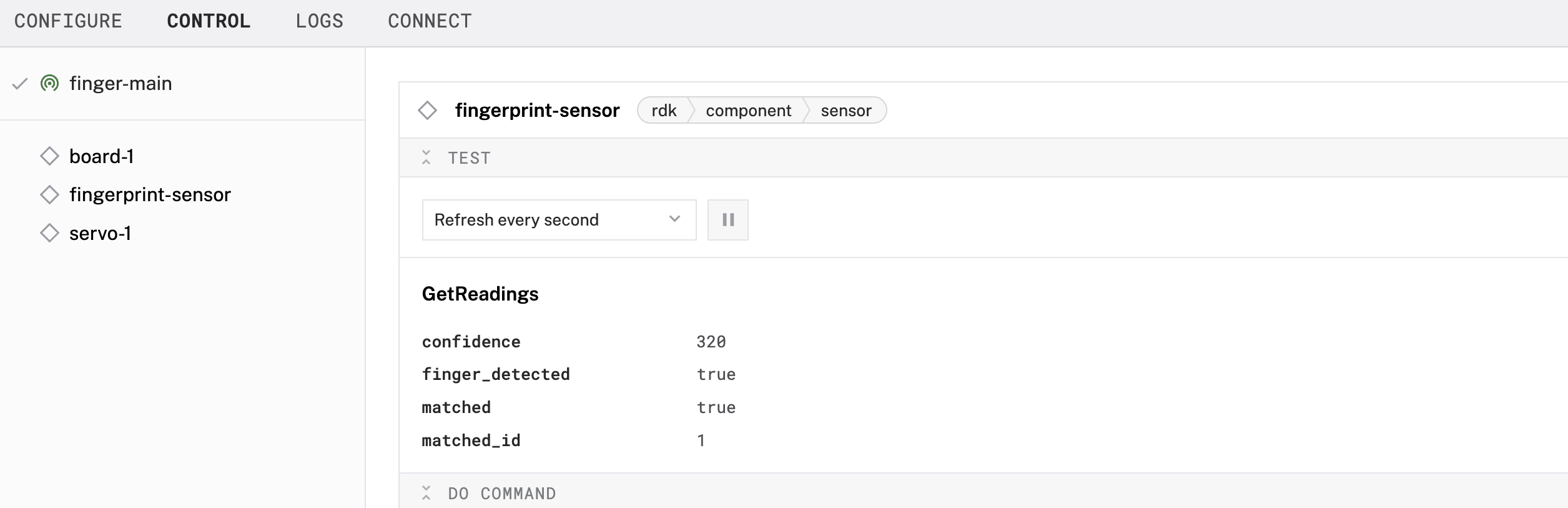Click the diamond icon beside board-1

pos(49,156)
